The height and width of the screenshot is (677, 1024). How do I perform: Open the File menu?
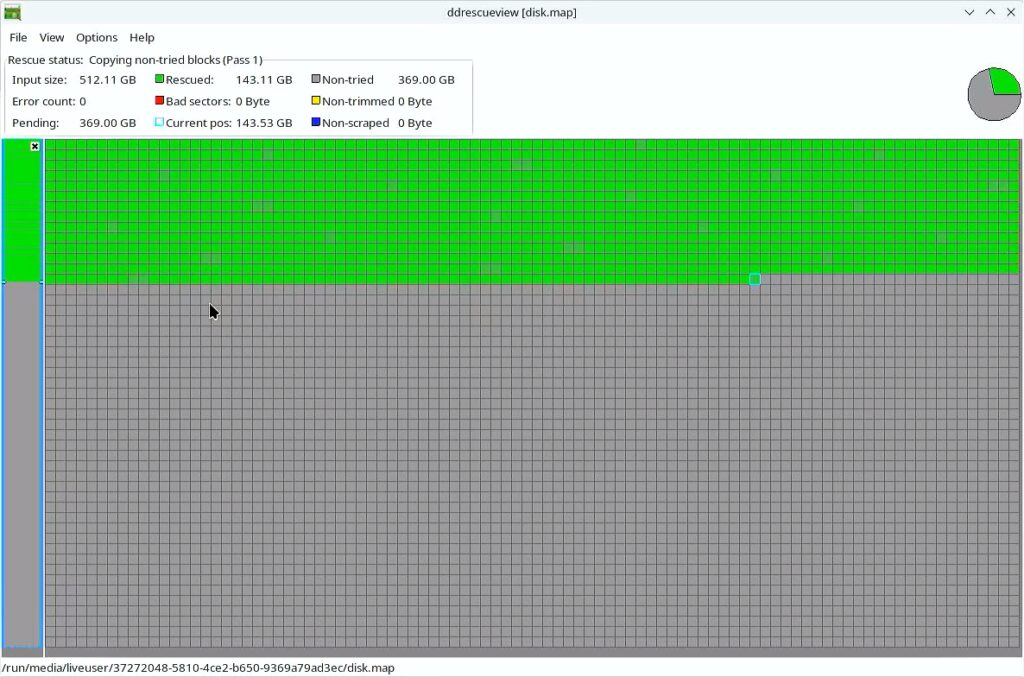click(18, 37)
